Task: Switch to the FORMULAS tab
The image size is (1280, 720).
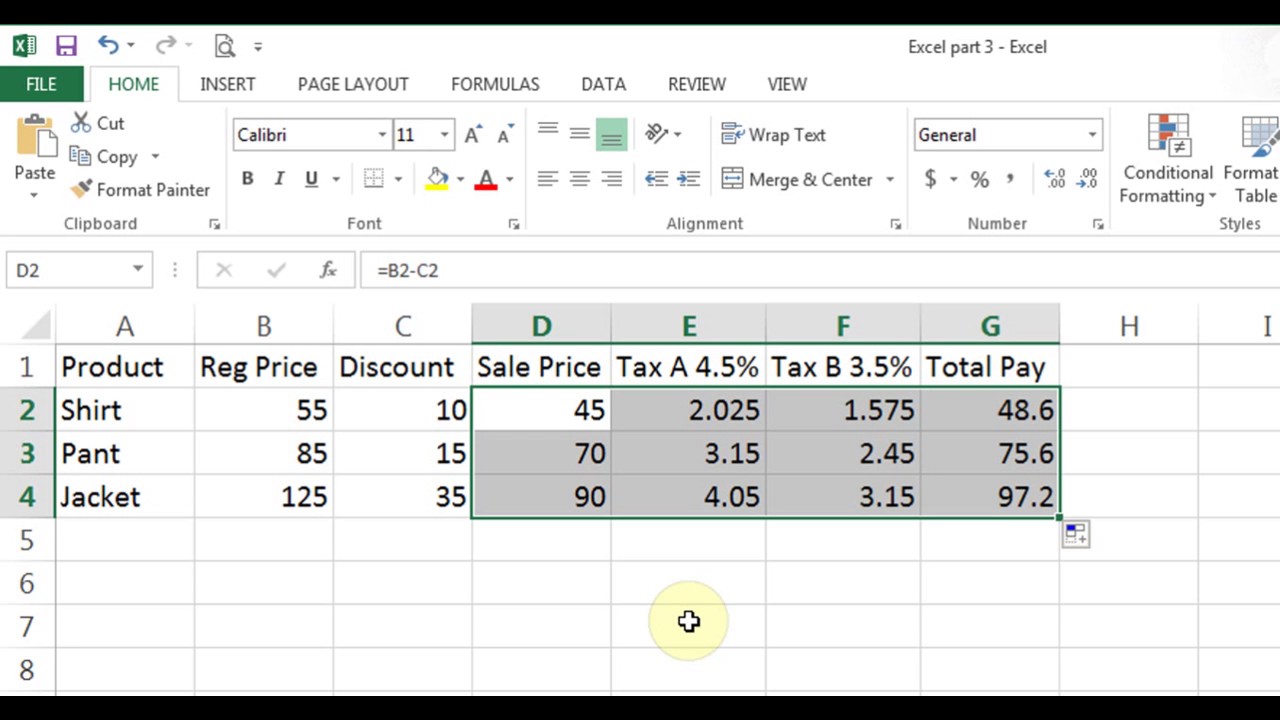Action: (495, 84)
